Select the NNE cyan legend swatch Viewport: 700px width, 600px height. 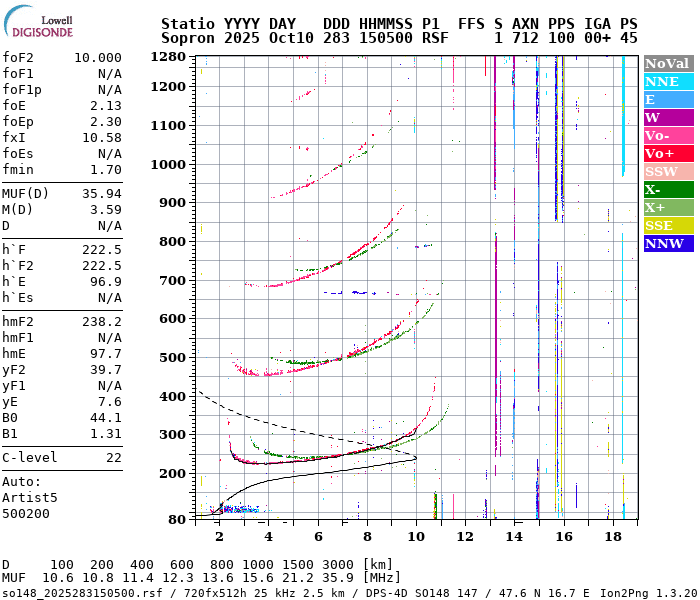coord(668,82)
